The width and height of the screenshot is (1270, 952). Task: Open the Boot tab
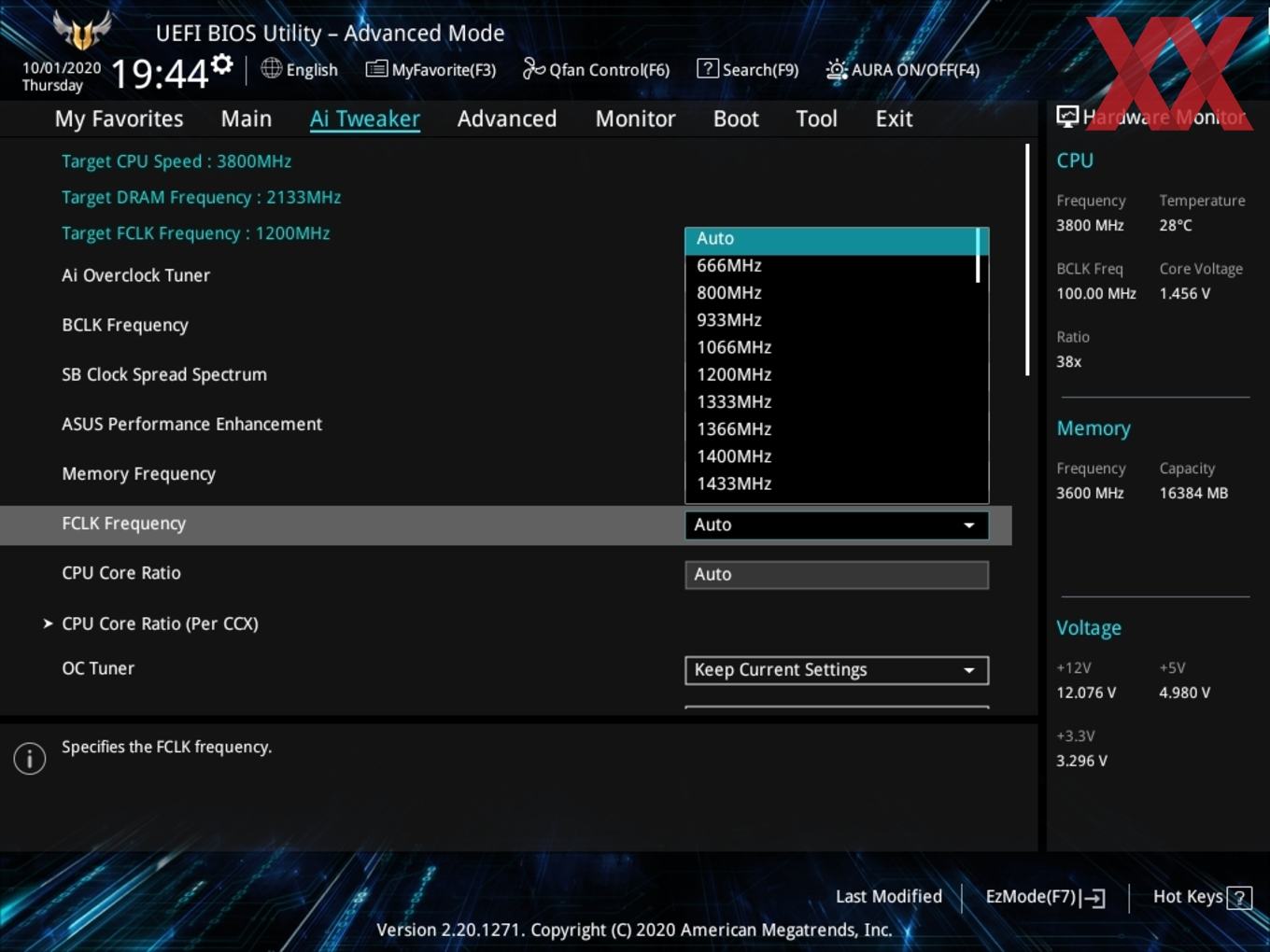pyautogui.click(x=736, y=119)
